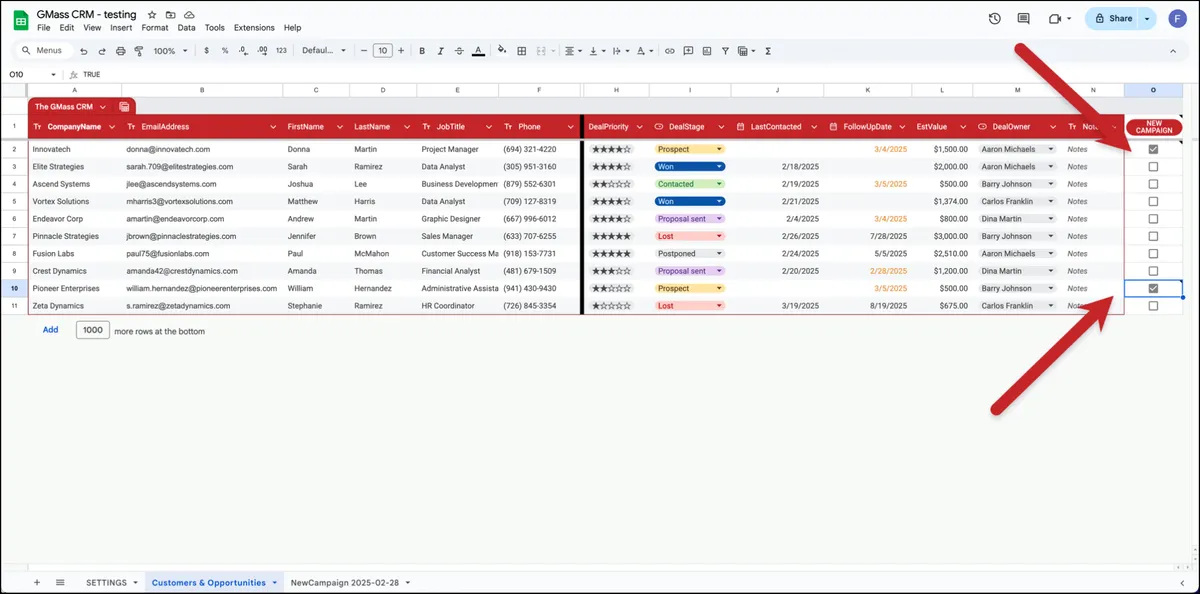This screenshot has height=594, width=1200.
Task: Toggle italic formatting
Action: [440, 50]
